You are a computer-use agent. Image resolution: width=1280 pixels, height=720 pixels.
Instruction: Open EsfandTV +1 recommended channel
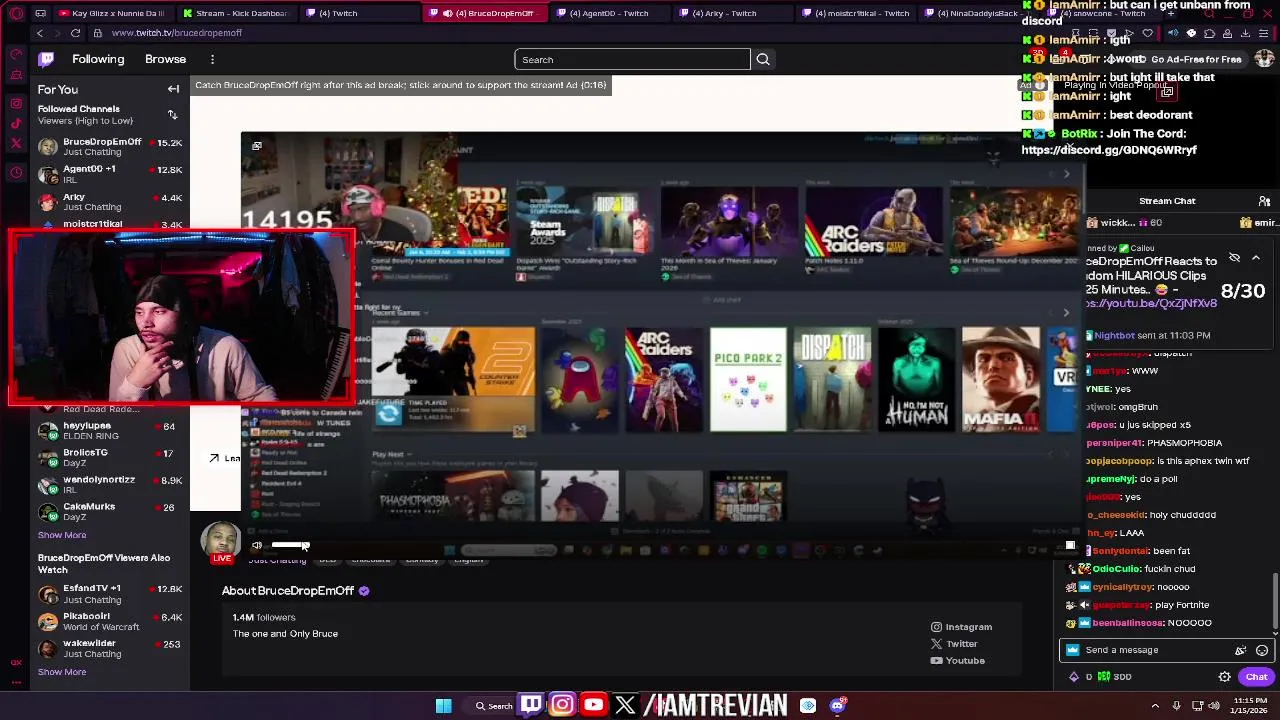pos(110,594)
